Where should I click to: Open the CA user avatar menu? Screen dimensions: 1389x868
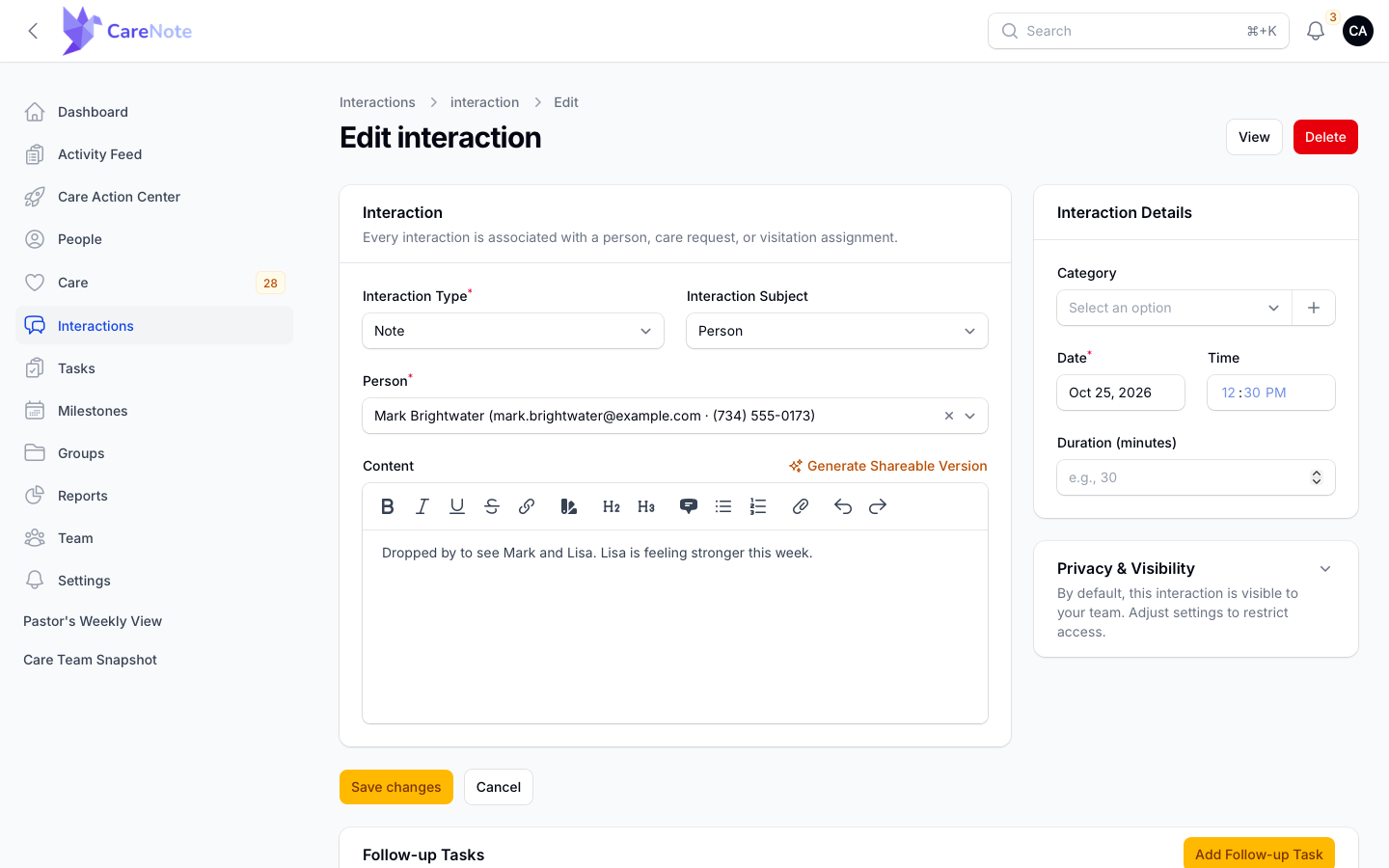coord(1358,31)
